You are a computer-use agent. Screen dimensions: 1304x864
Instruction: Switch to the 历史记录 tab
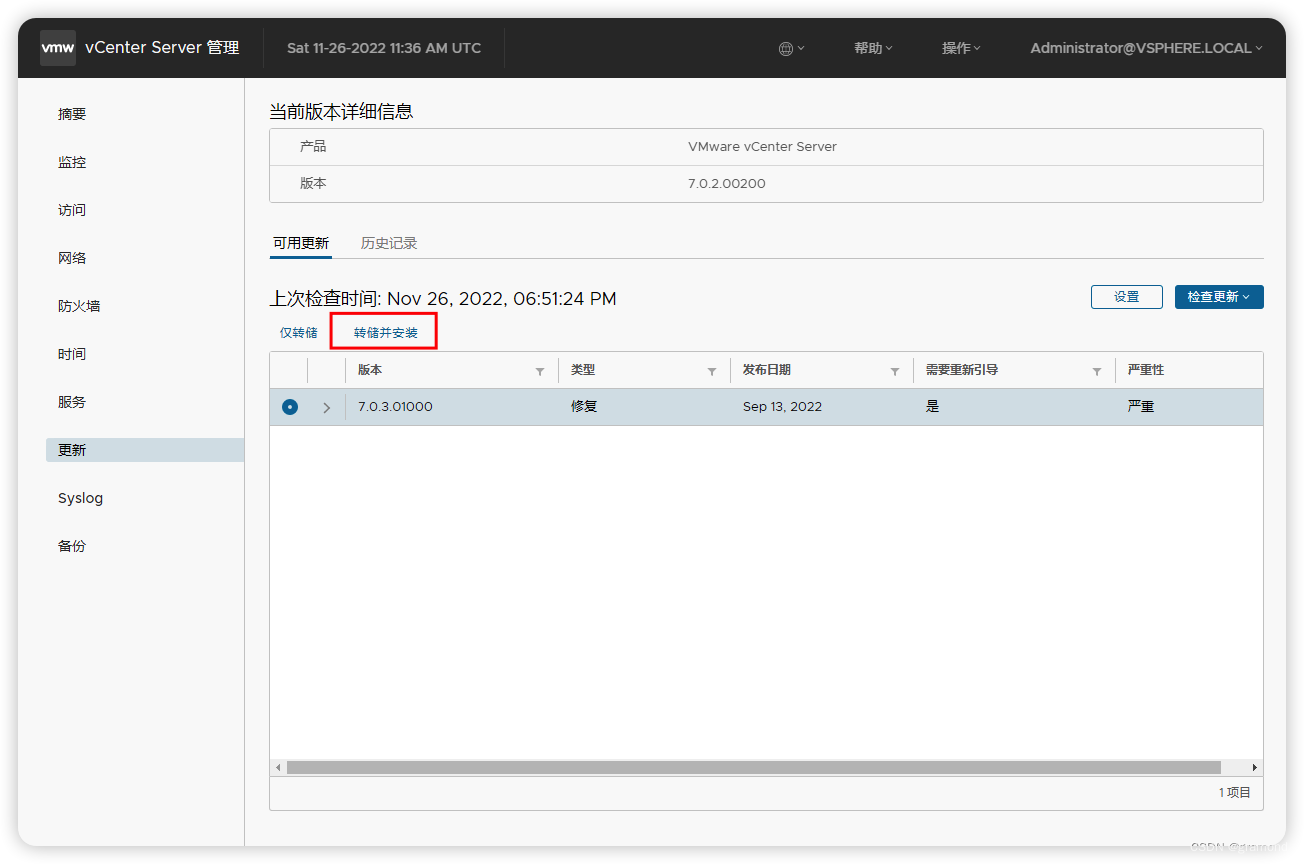(x=389, y=243)
